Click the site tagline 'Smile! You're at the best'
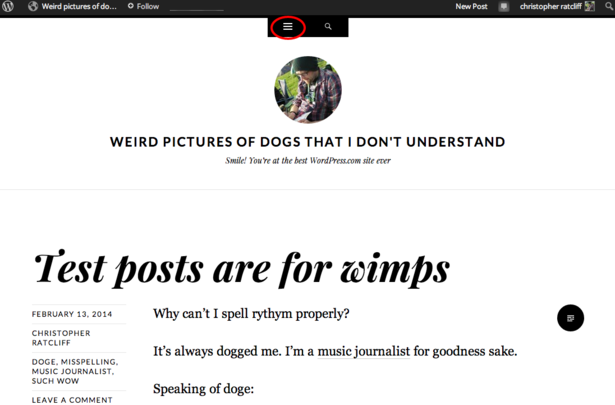This screenshot has height=405, width=615. coord(308,160)
